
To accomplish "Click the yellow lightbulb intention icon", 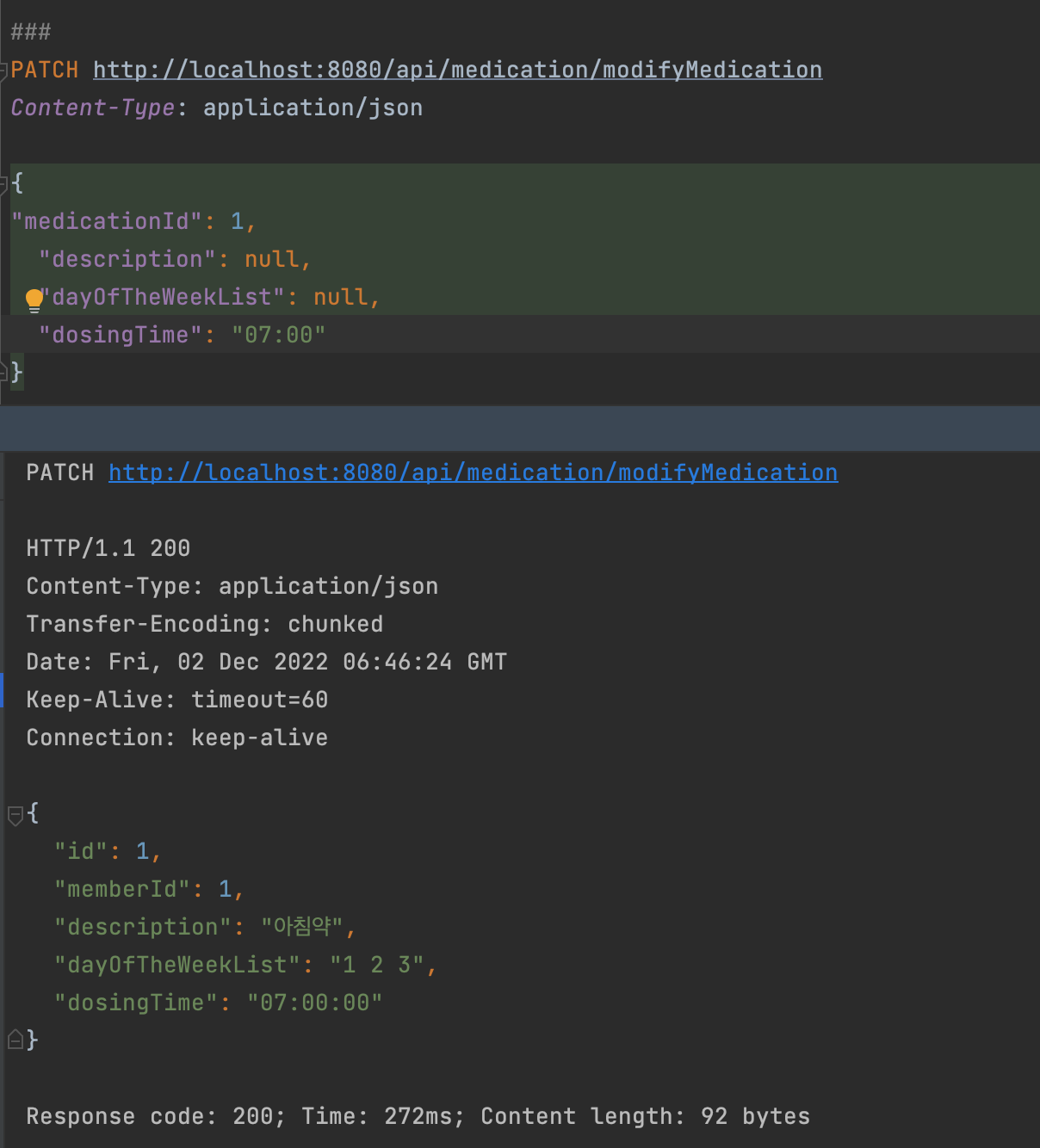I will click(x=34, y=299).
